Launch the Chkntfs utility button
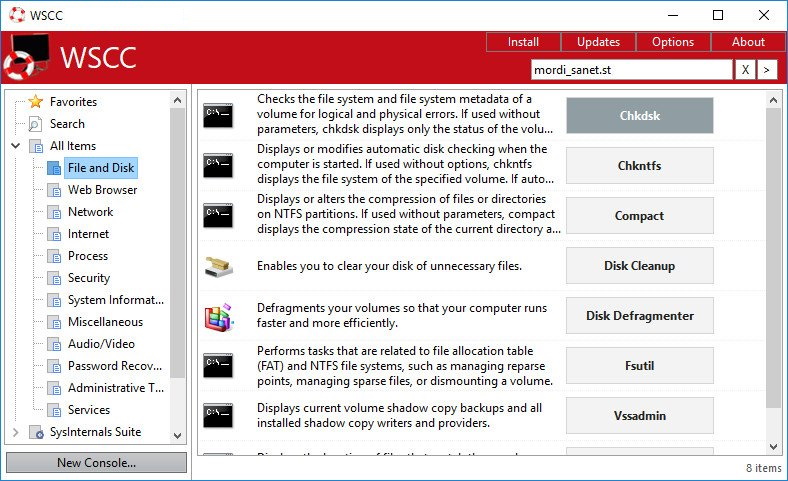This screenshot has height=481, width=788. (x=640, y=165)
